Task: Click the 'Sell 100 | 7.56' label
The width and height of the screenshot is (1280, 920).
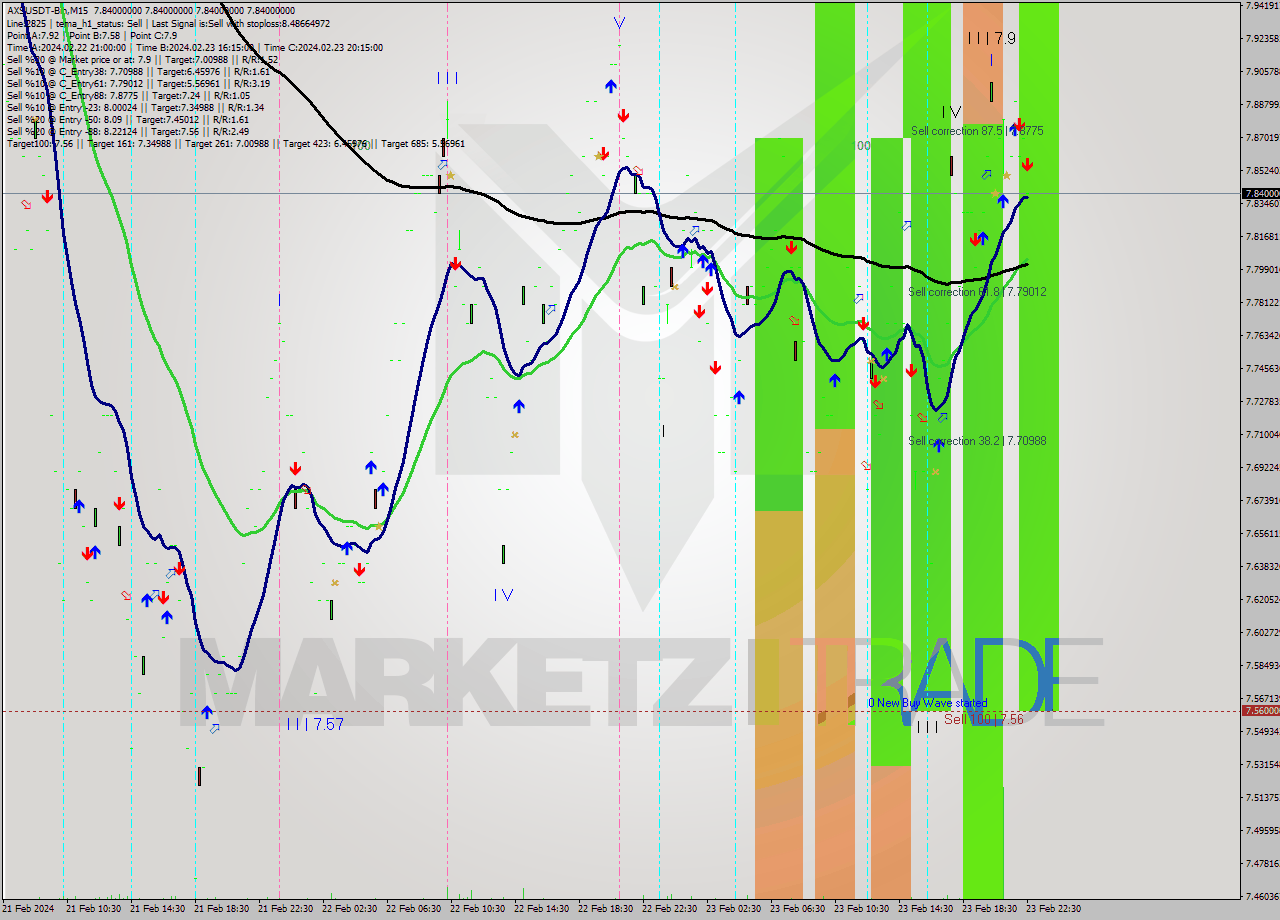Action: pos(984,719)
